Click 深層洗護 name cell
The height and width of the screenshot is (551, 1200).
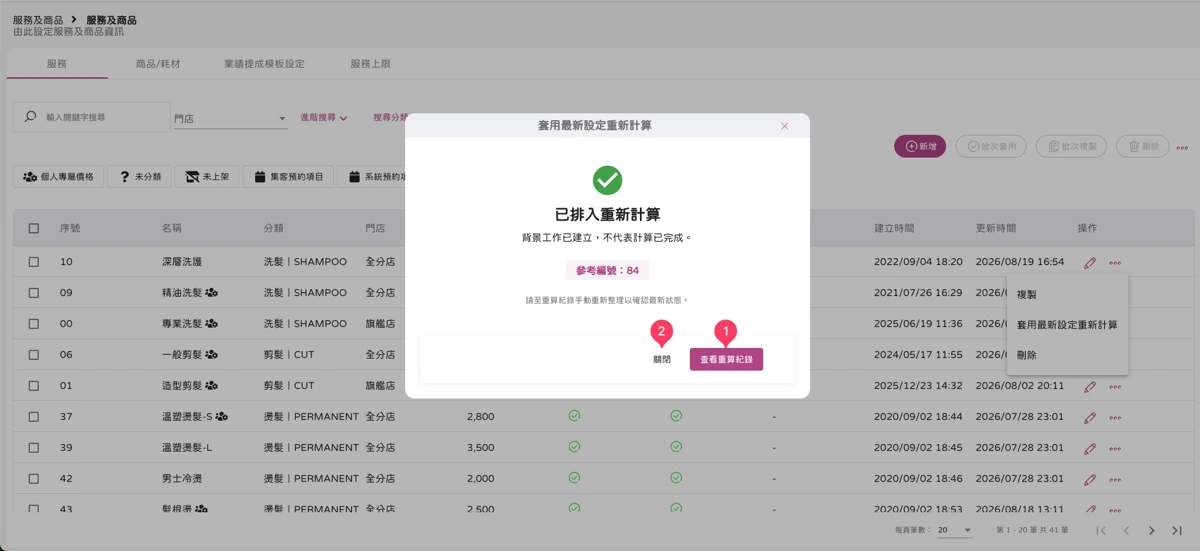[182, 262]
